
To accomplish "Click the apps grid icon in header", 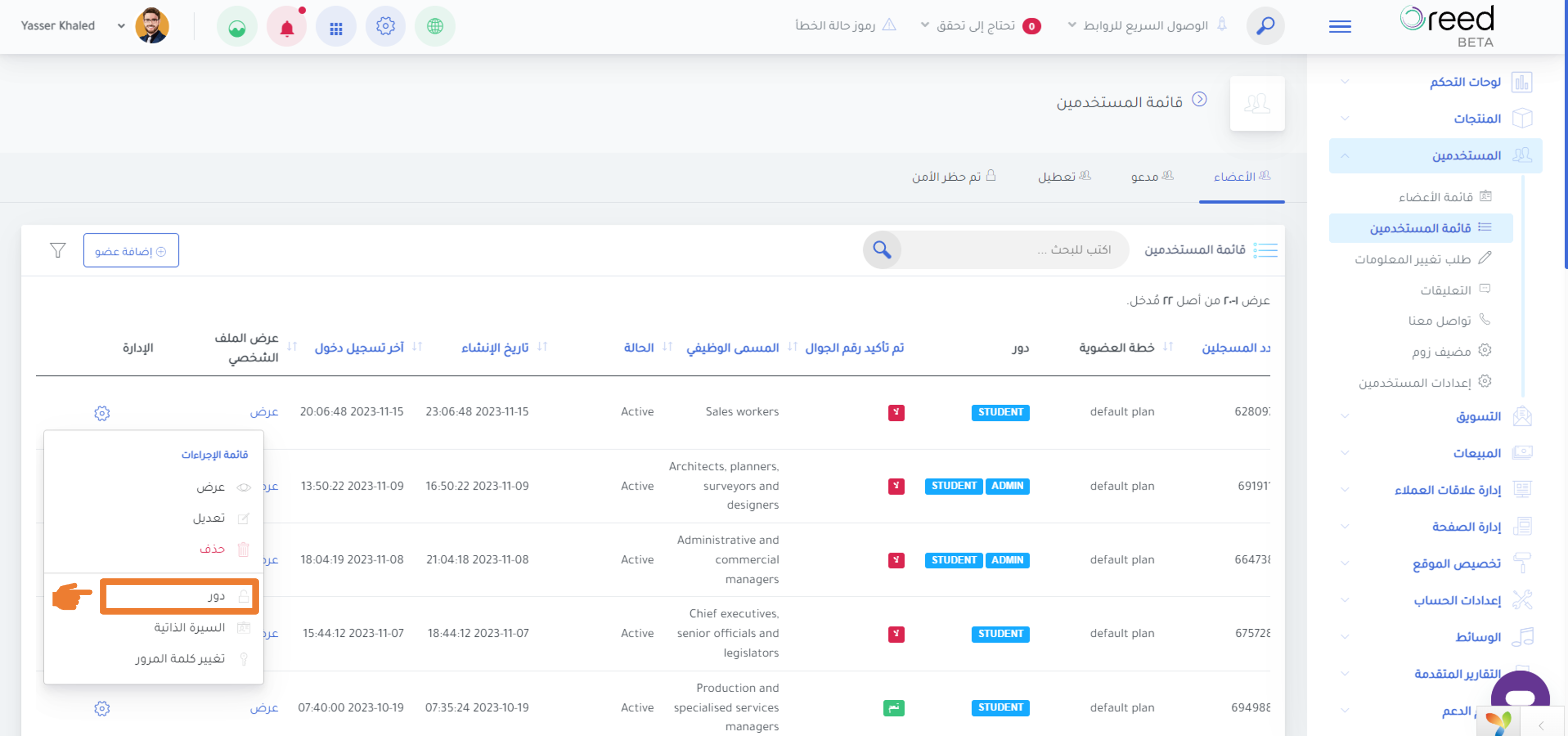I will click(336, 27).
